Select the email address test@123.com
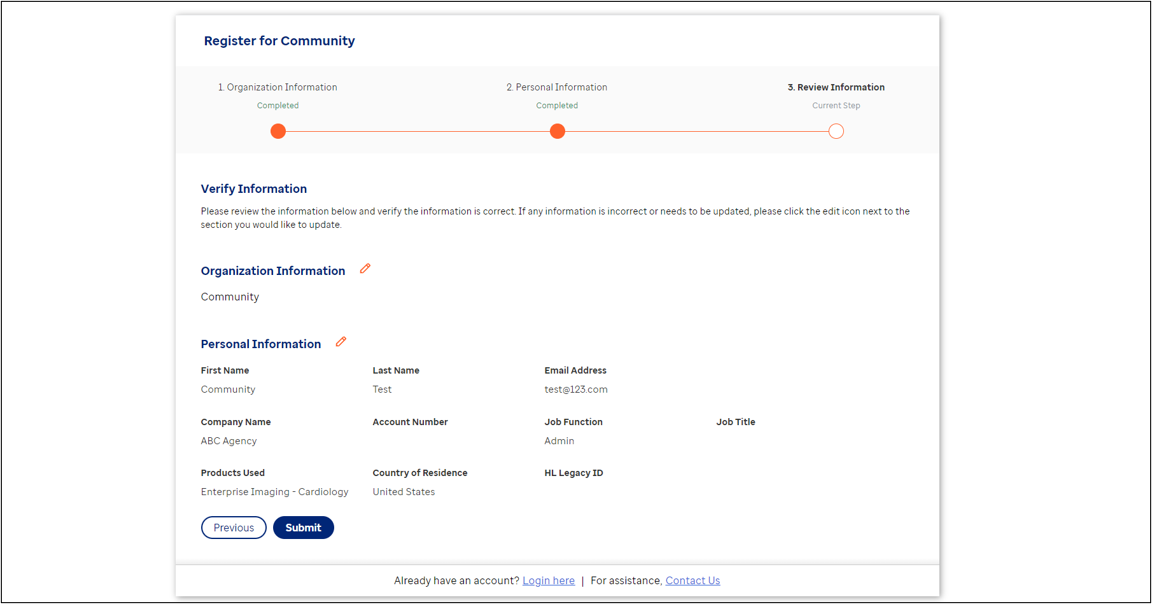The image size is (1152, 604). coord(575,389)
